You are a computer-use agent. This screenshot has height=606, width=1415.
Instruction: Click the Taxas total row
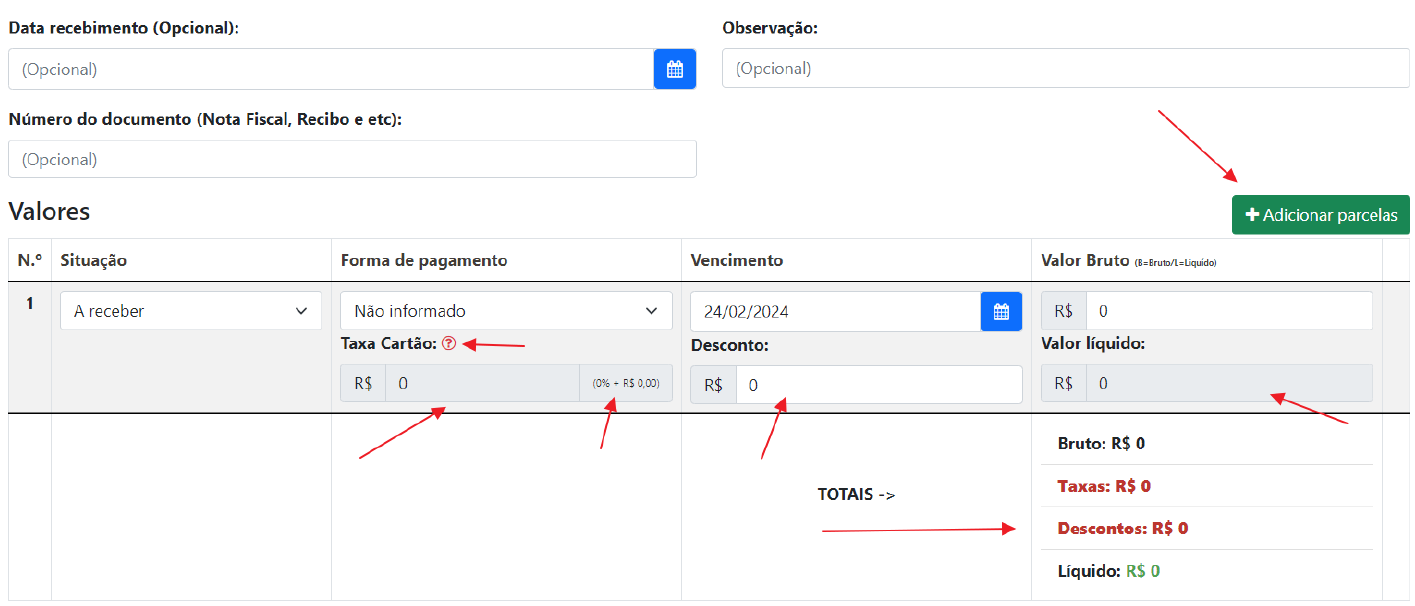pyautogui.click(x=1104, y=486)
